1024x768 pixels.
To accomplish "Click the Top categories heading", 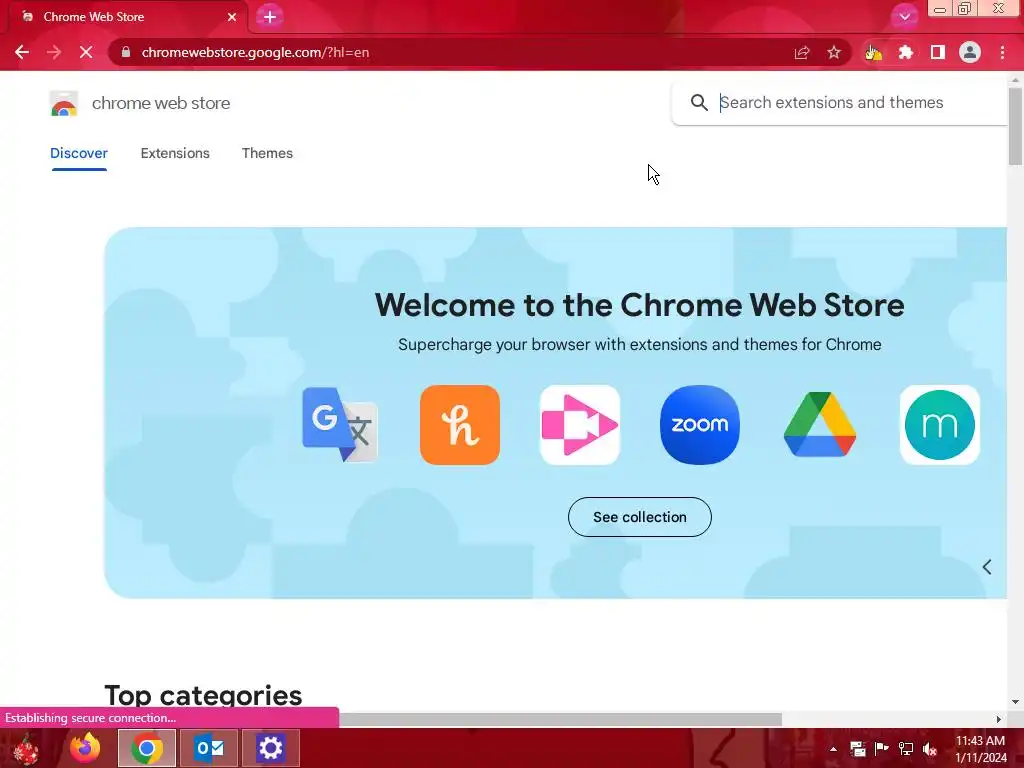I will pyautogui.click(x=203, y=696).
